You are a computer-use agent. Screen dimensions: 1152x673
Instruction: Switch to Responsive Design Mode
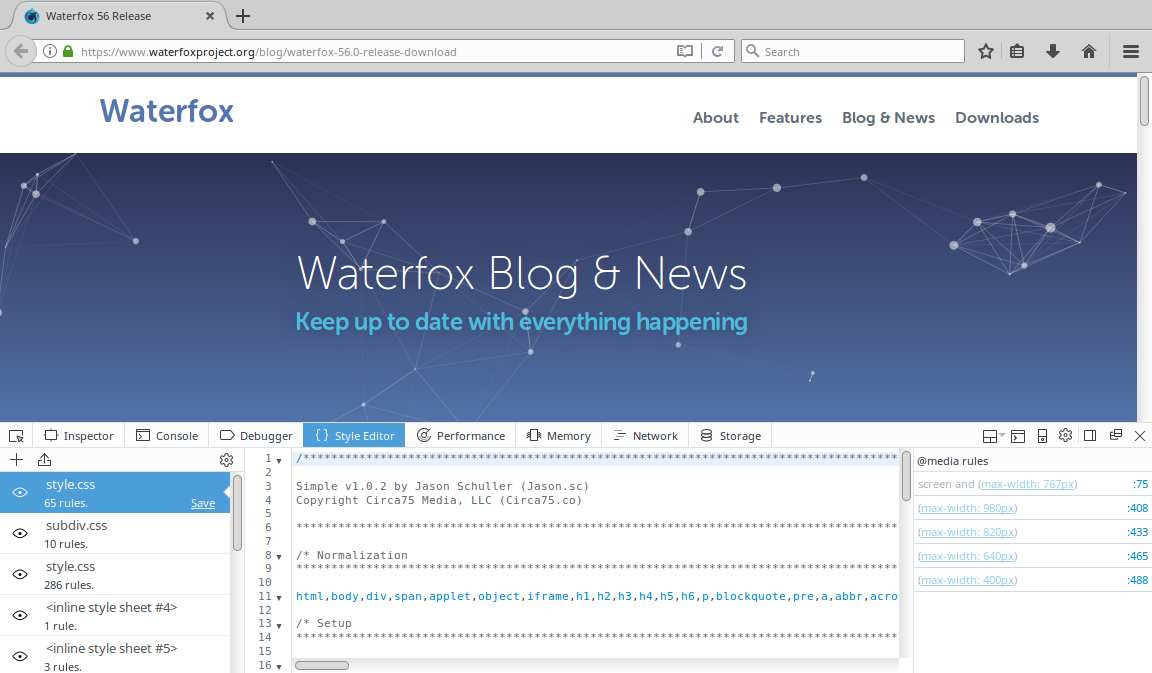[1042, 435]
